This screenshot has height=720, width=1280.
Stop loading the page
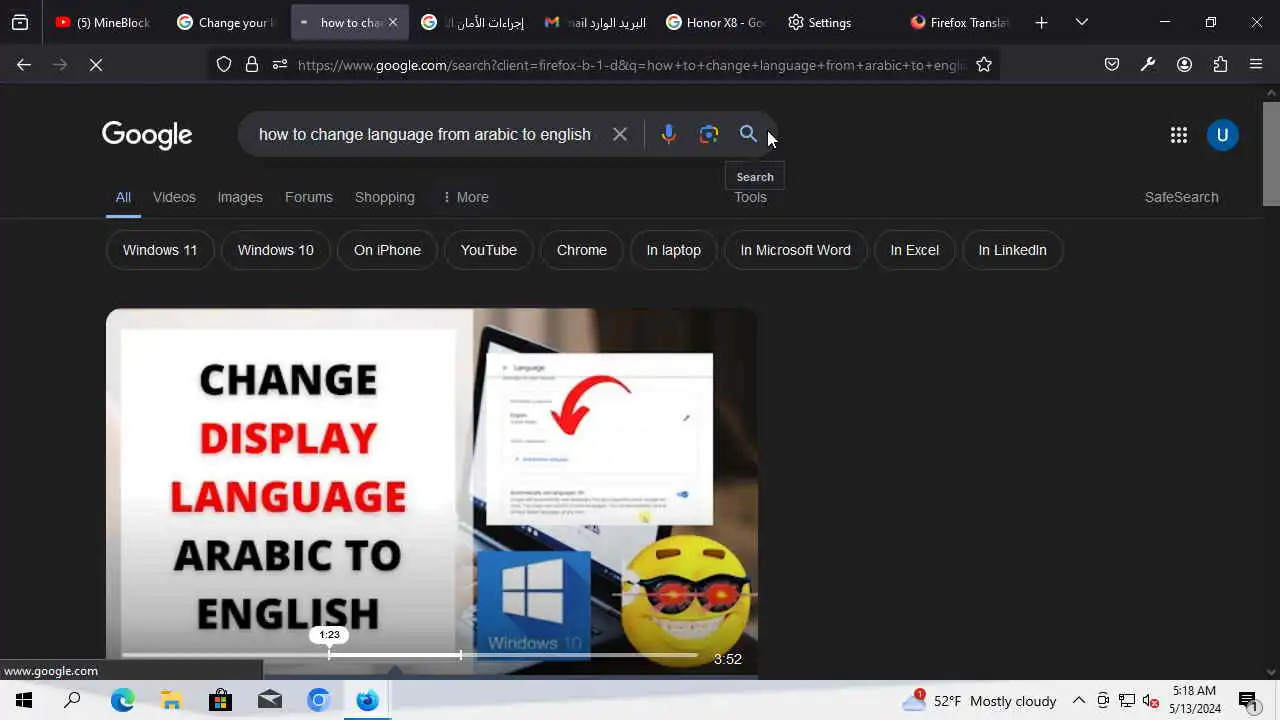coord(96,65)
